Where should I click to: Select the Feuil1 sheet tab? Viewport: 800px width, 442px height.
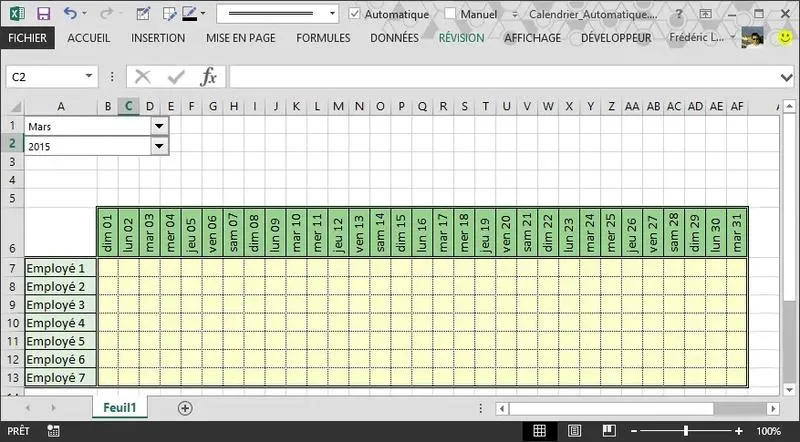pos(120,407)
